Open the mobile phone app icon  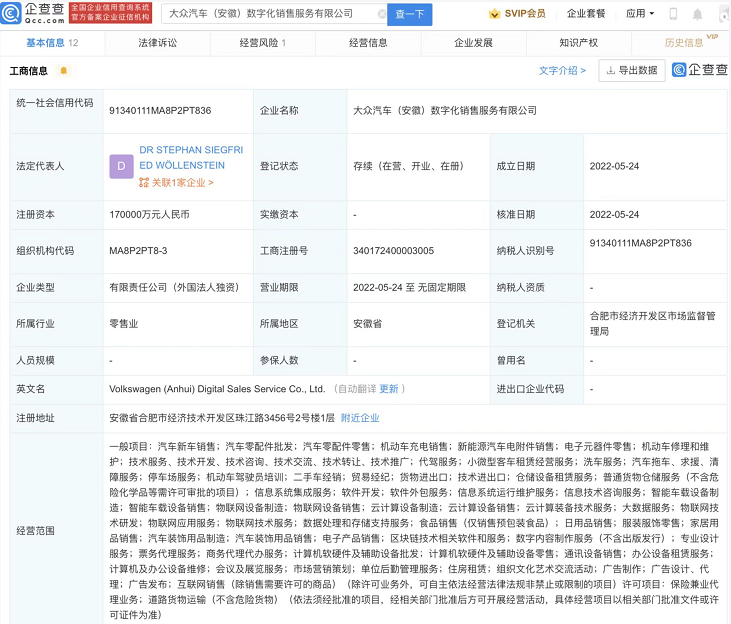(673, 14)
